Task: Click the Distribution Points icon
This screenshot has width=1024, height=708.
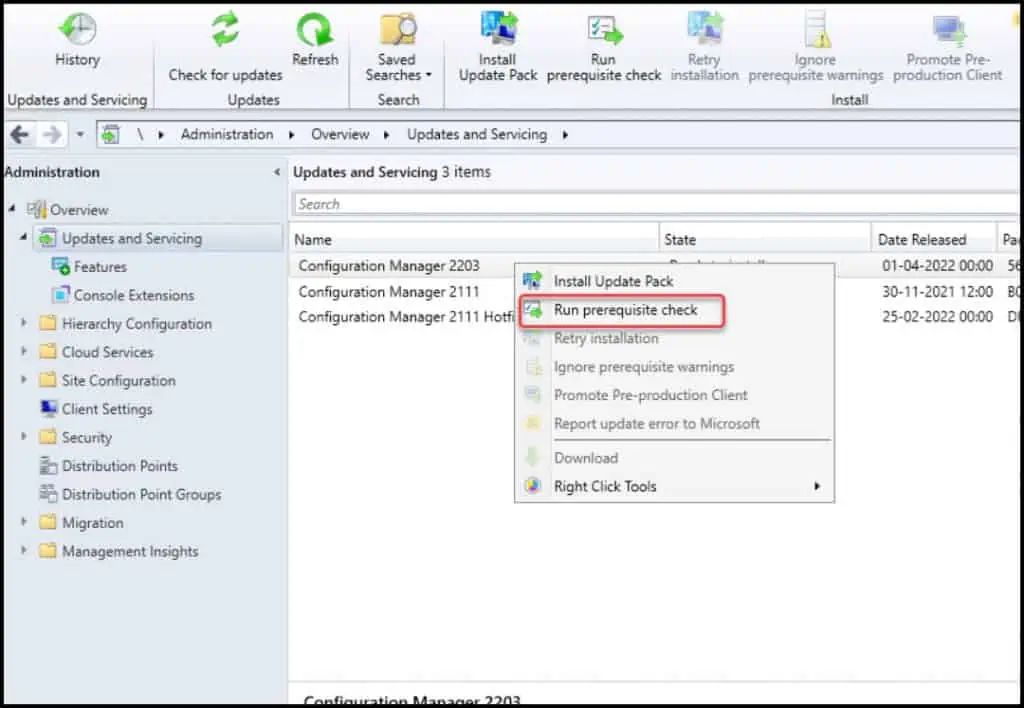Action: click(x=48, y=466)
